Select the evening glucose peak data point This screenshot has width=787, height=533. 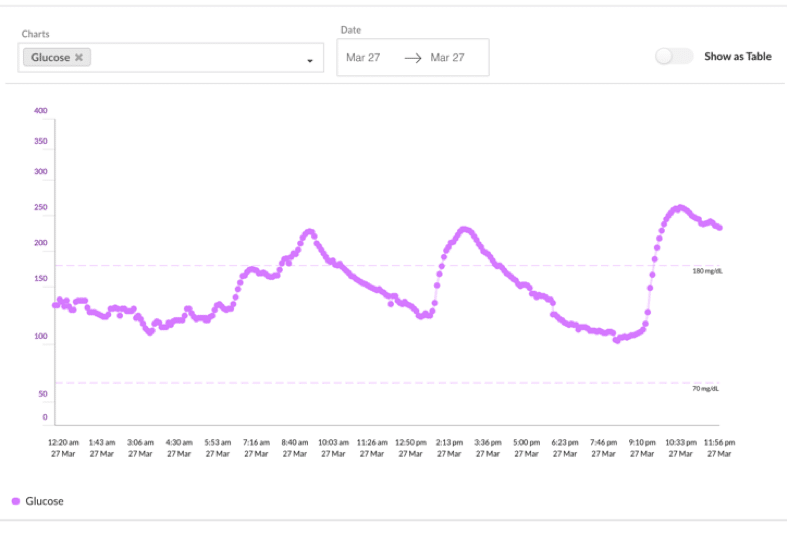point(680,207)
